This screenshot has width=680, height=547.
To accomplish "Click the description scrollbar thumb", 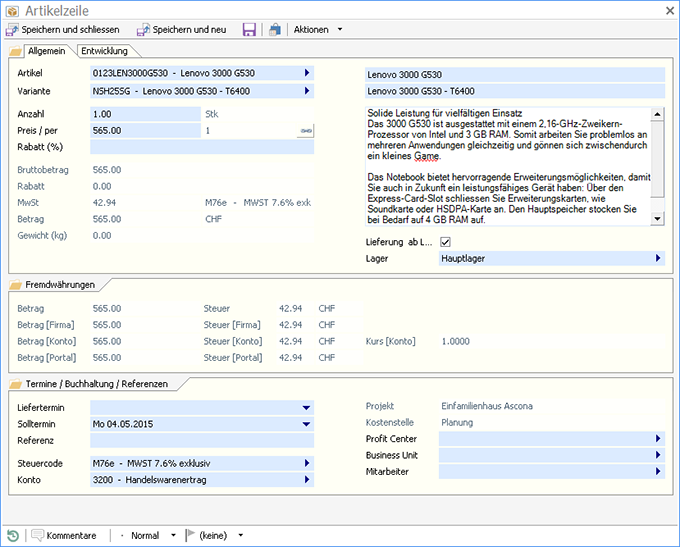I will click(657, 159).
